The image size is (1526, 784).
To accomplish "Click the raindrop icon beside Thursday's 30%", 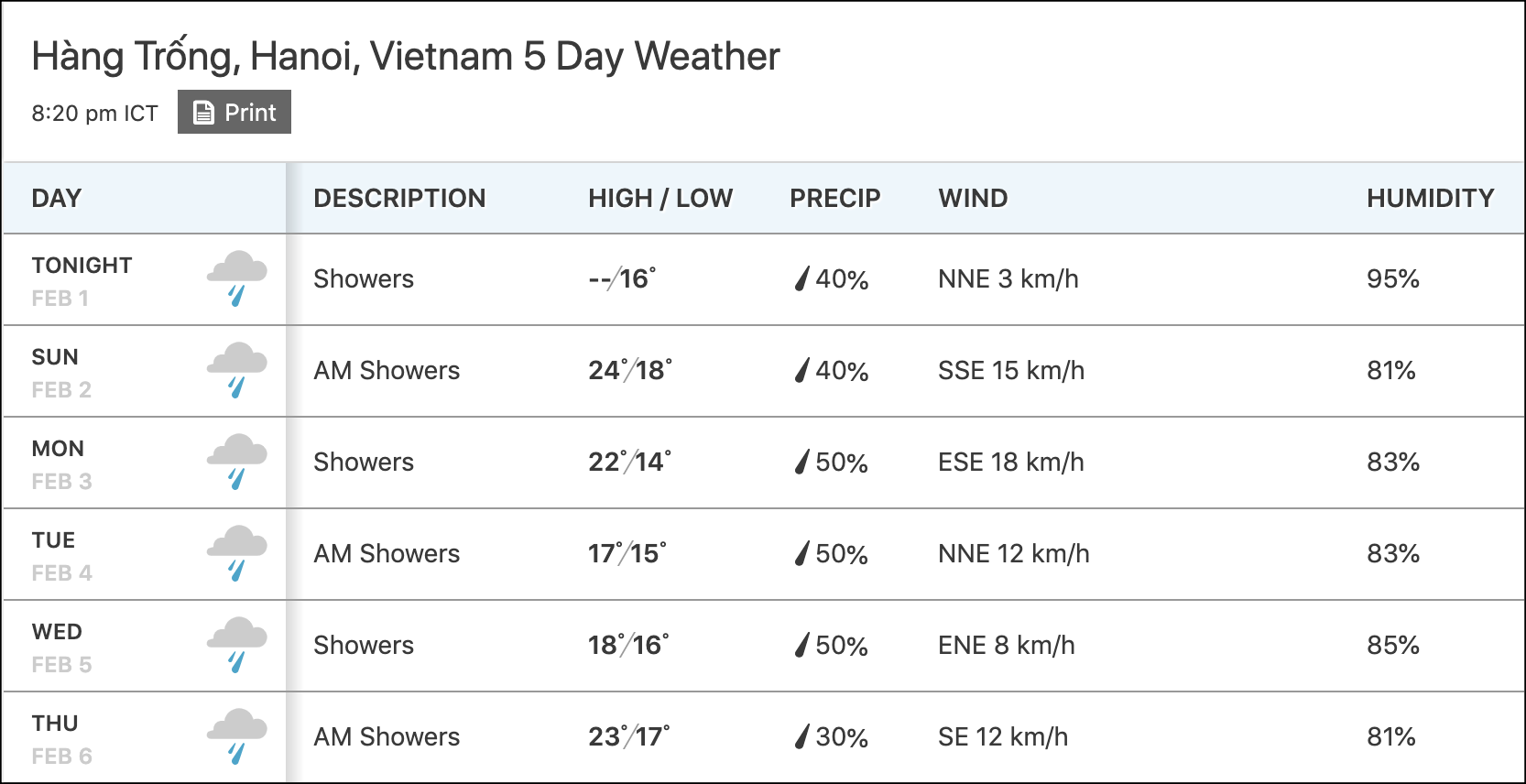I will pyautogui.click(x=802, y=736).
